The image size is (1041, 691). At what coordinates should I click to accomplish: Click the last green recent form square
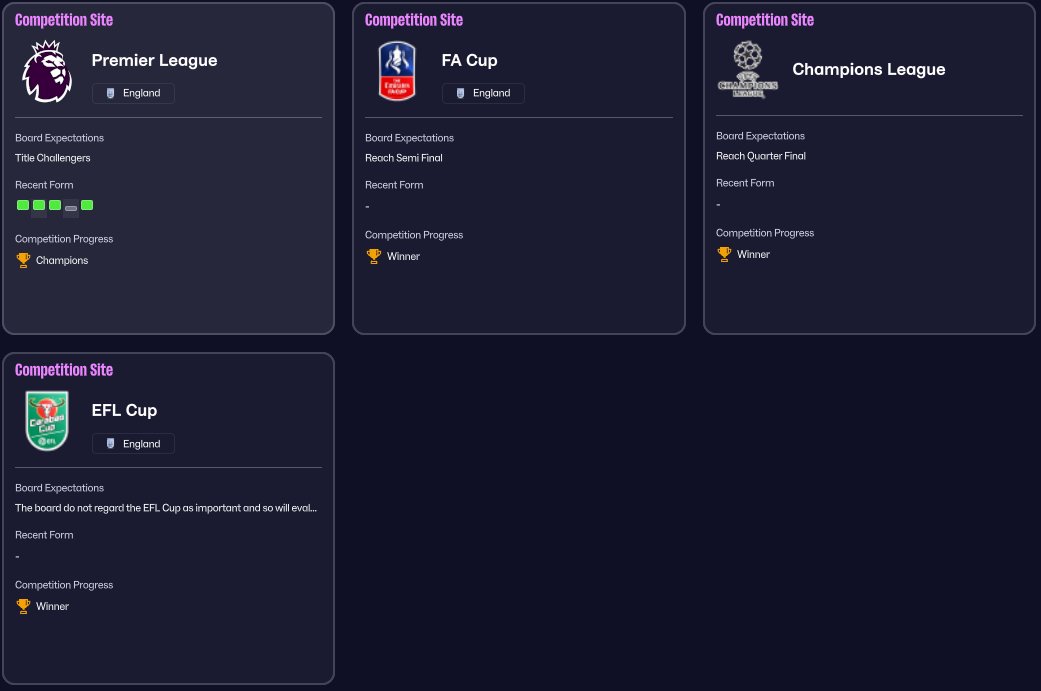87,205
